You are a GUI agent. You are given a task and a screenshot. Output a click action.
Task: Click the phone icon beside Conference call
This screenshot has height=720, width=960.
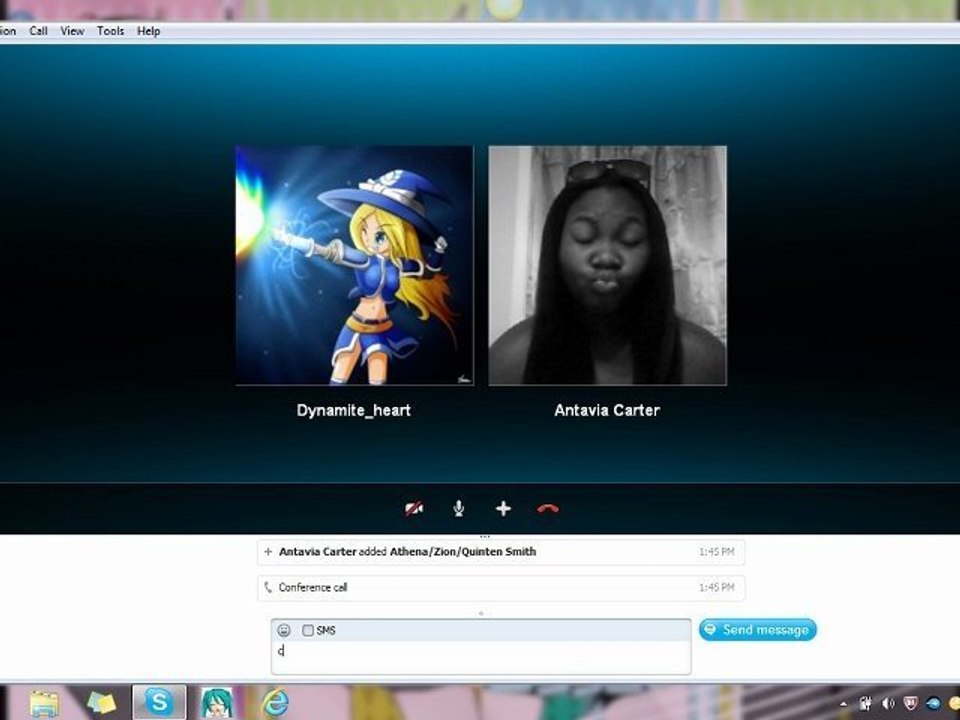(x=268, y=587)
